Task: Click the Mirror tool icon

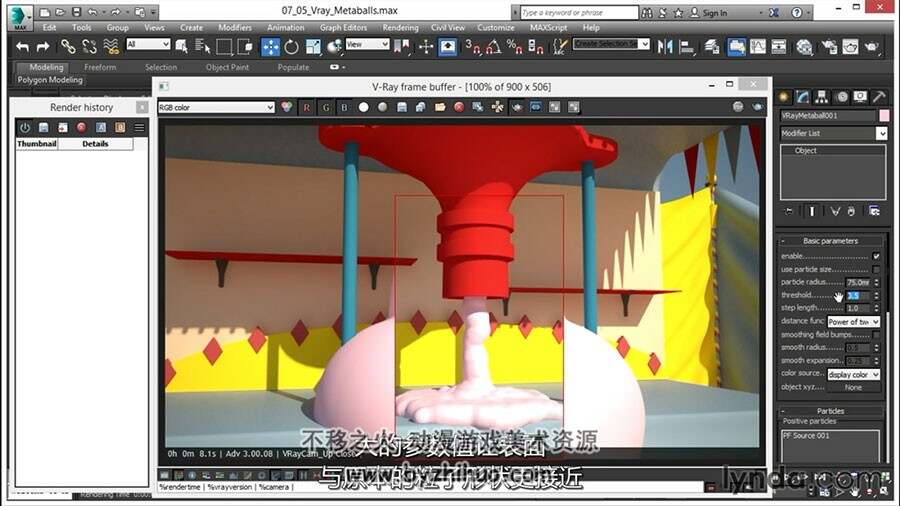Action: pyautogui.click(x=665, y=46)
